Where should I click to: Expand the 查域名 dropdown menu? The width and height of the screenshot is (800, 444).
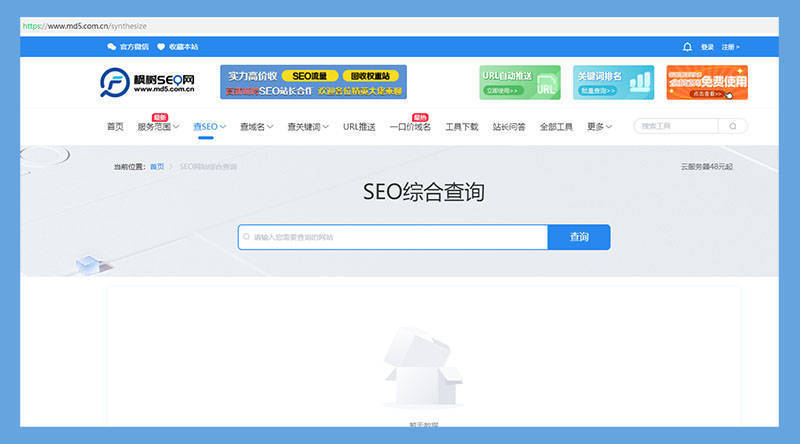[x=256, y=127]
